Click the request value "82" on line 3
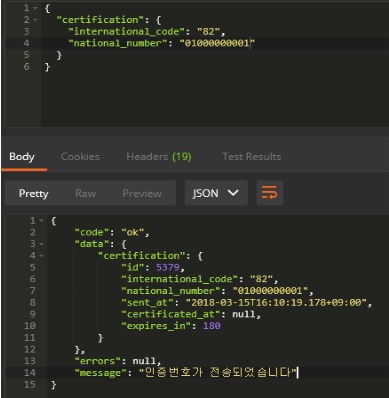The width and height of the screenshot is (389, 398). [208, 32]
